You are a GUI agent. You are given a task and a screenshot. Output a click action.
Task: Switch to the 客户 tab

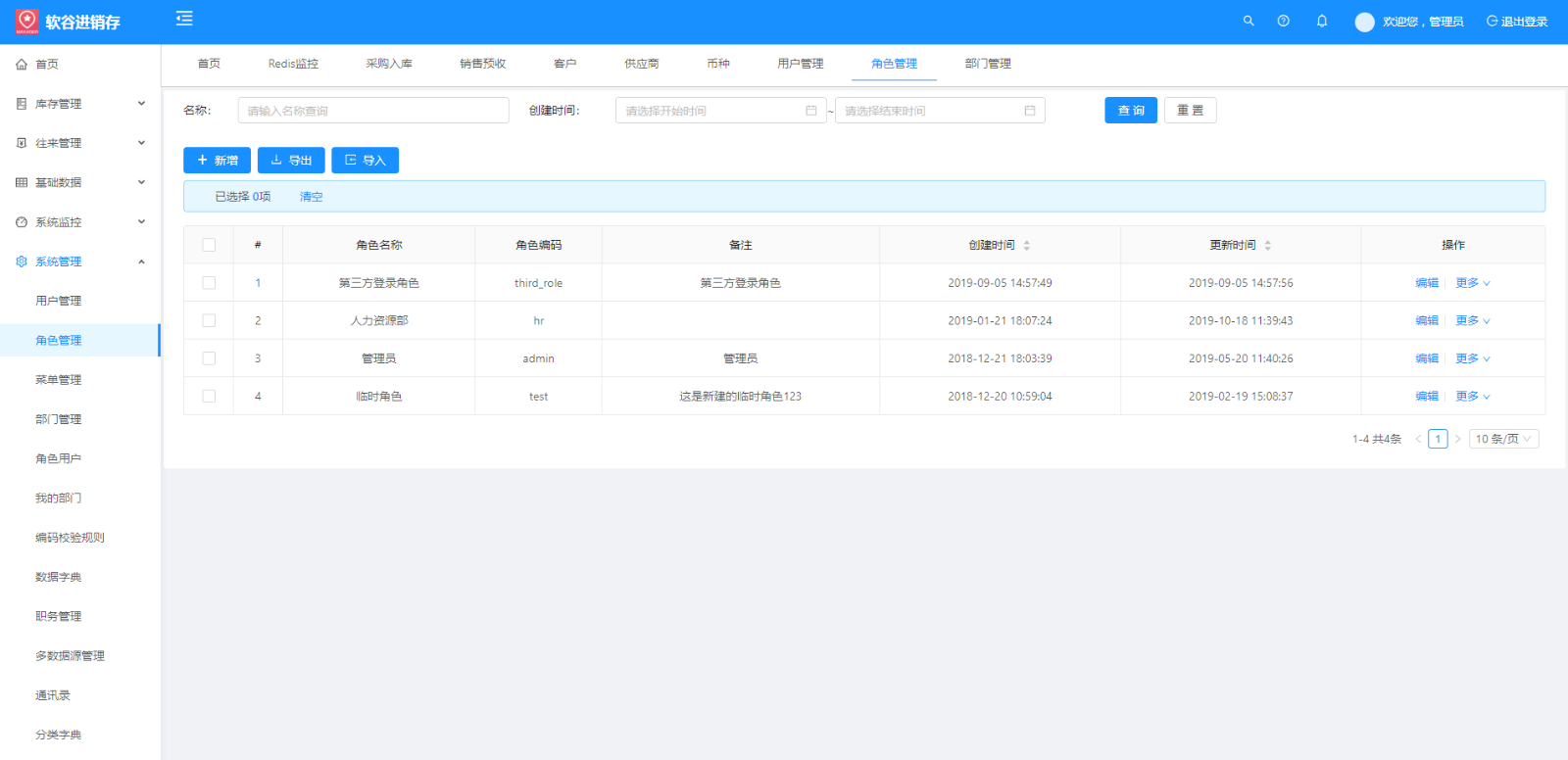click(x=565, y=64)
